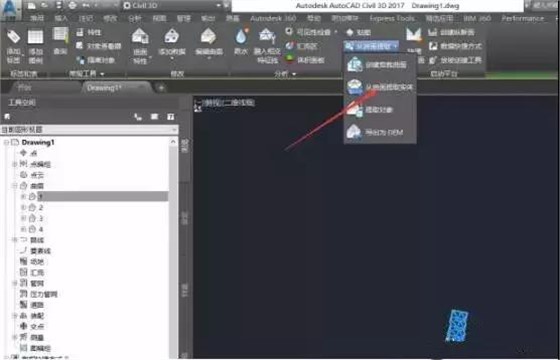Expand surface 2 in Toolspace tree

pyautogui.click(x=24, y=207)
